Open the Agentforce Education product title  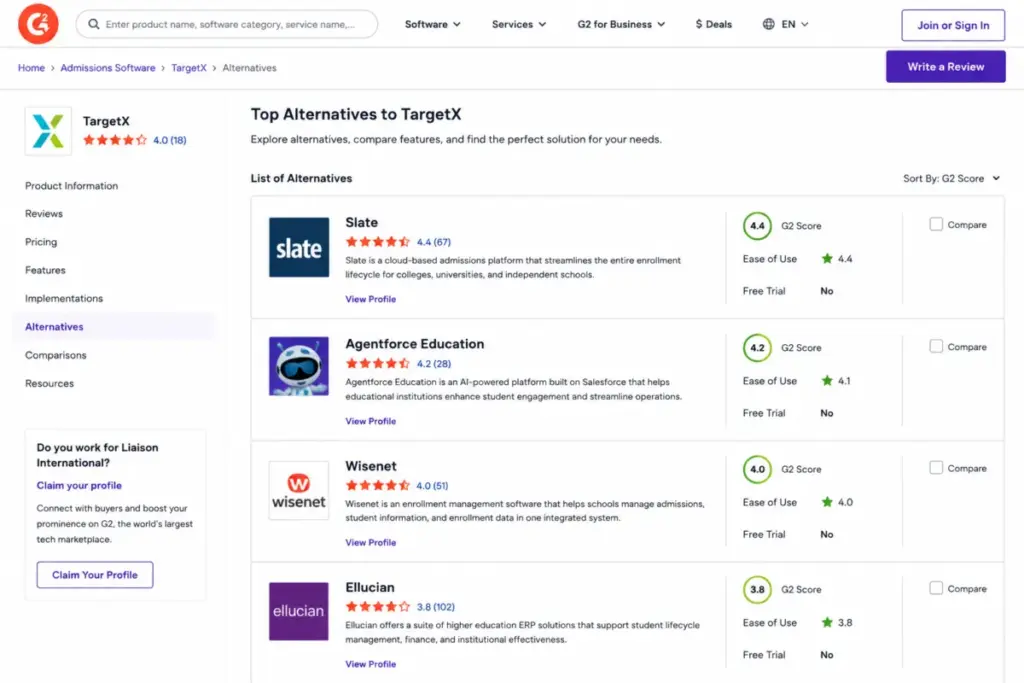pos(415,344)
